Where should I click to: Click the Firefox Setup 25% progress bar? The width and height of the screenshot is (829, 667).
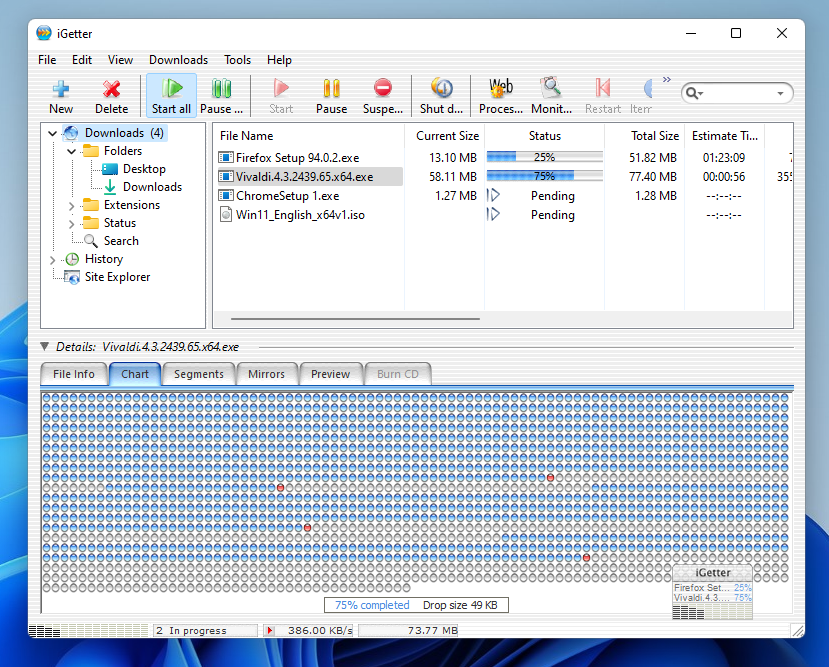(544, 157)
